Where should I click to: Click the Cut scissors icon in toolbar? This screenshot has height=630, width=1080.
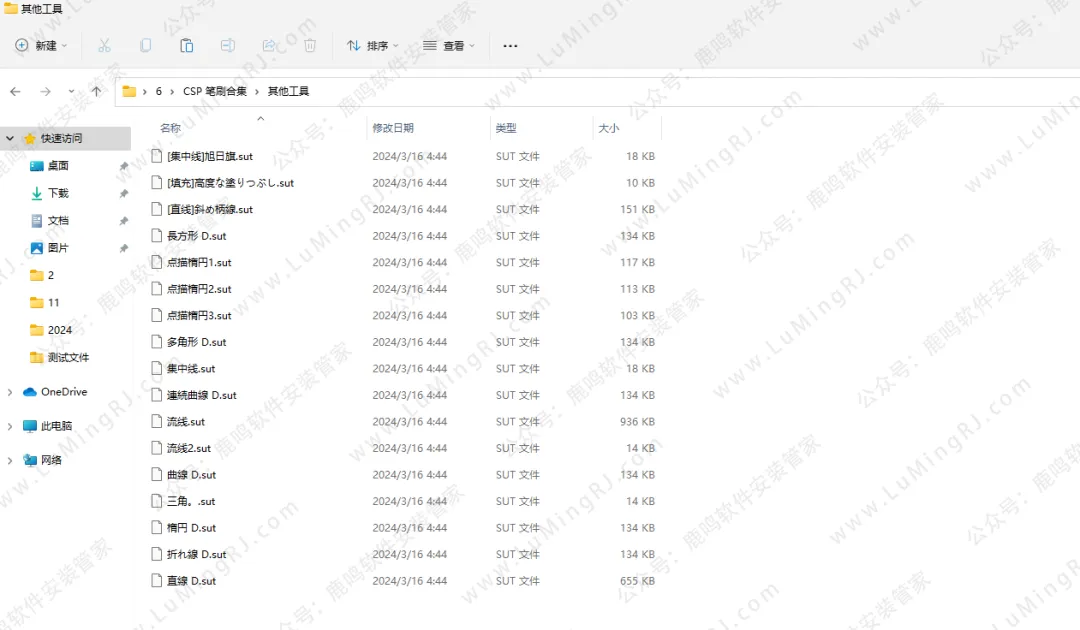[104, 46]
